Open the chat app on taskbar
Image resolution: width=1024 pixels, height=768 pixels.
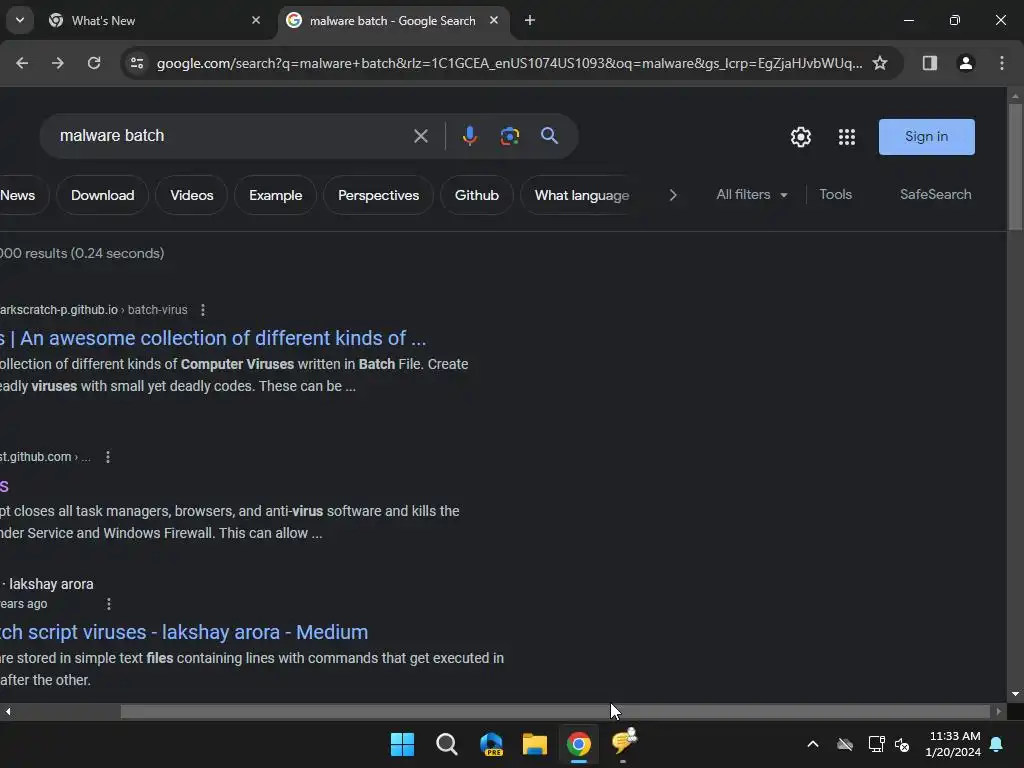pyautogui.click(x=624, y=743)
